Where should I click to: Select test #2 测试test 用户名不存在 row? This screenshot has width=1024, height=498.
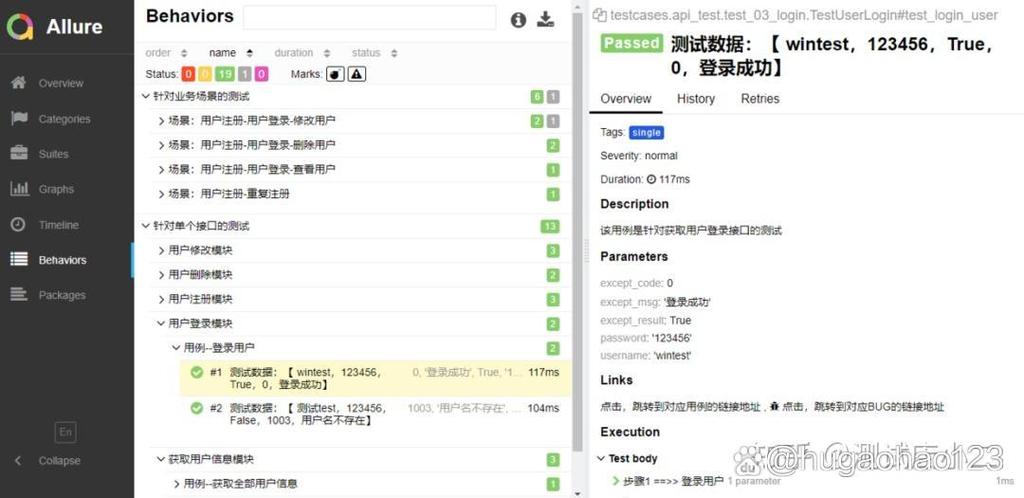[x=376, y=414]
